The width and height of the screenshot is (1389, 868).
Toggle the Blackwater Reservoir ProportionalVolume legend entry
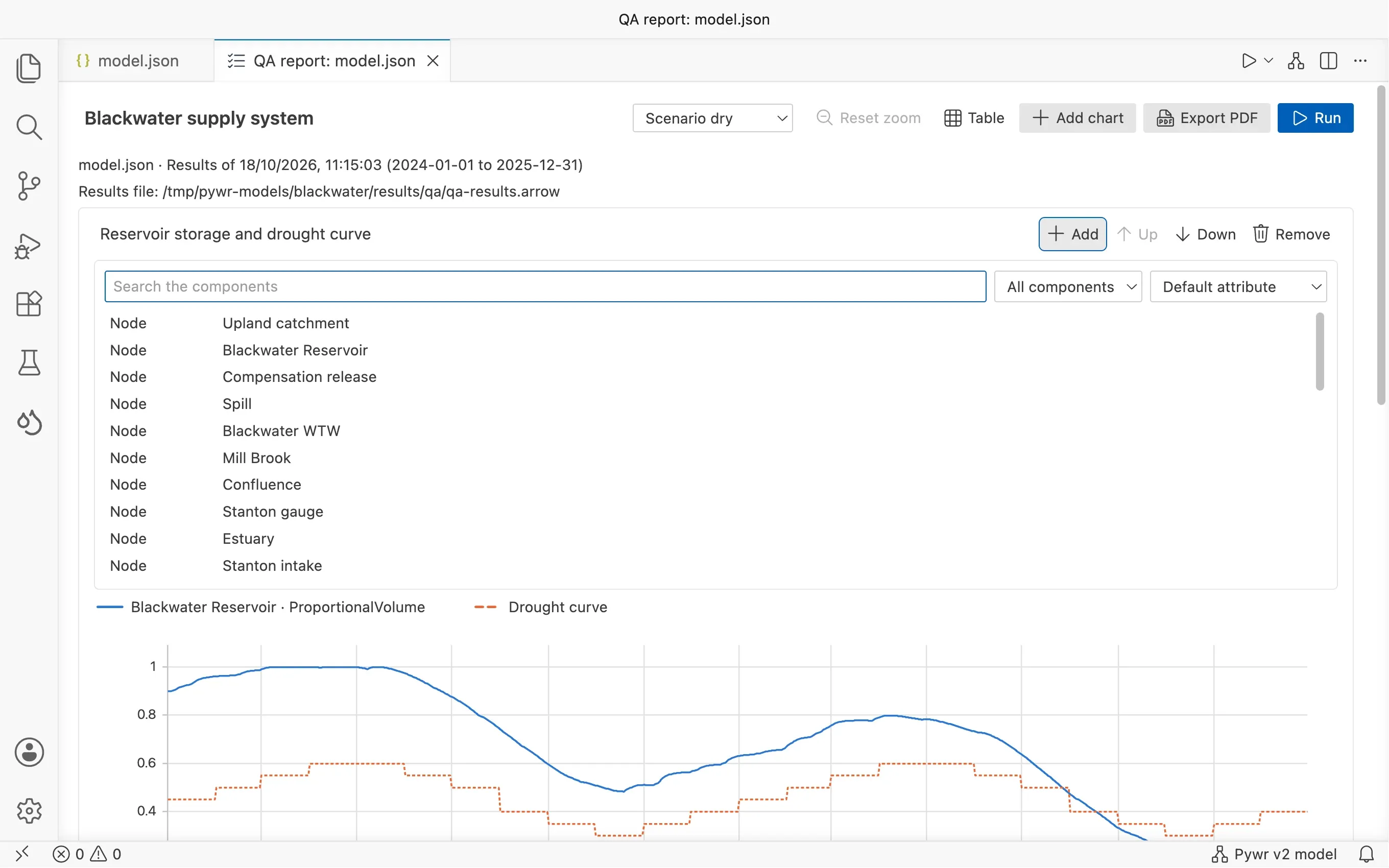tap(261, 608)
